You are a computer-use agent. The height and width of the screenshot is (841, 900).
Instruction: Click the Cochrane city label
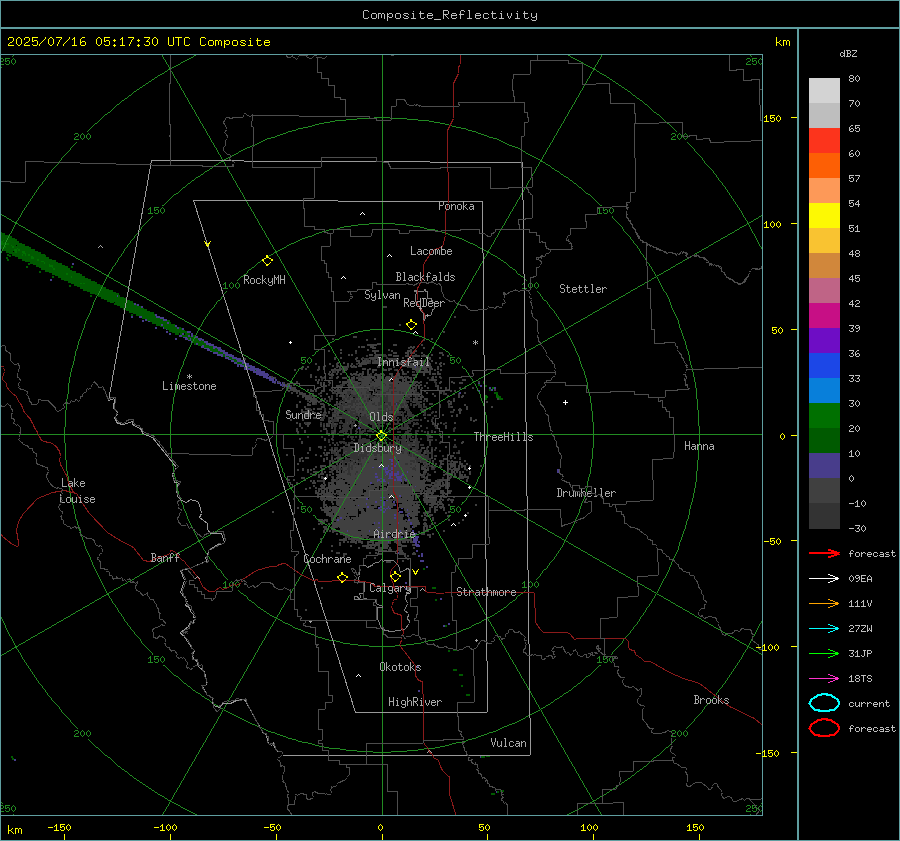[327, 559]
